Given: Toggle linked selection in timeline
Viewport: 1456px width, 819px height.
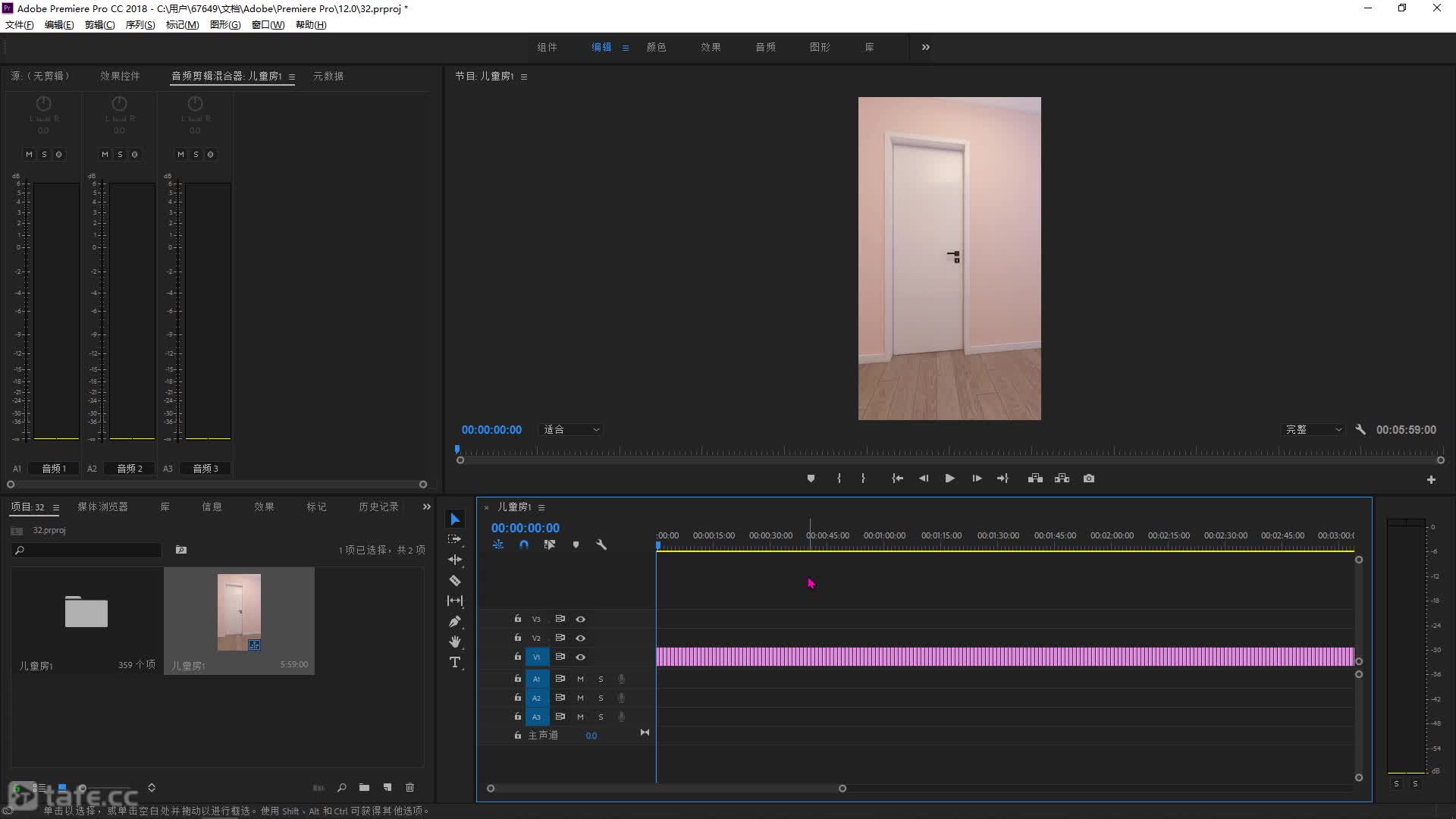Looking at the screenshot, I should click(x=550, y=544).
